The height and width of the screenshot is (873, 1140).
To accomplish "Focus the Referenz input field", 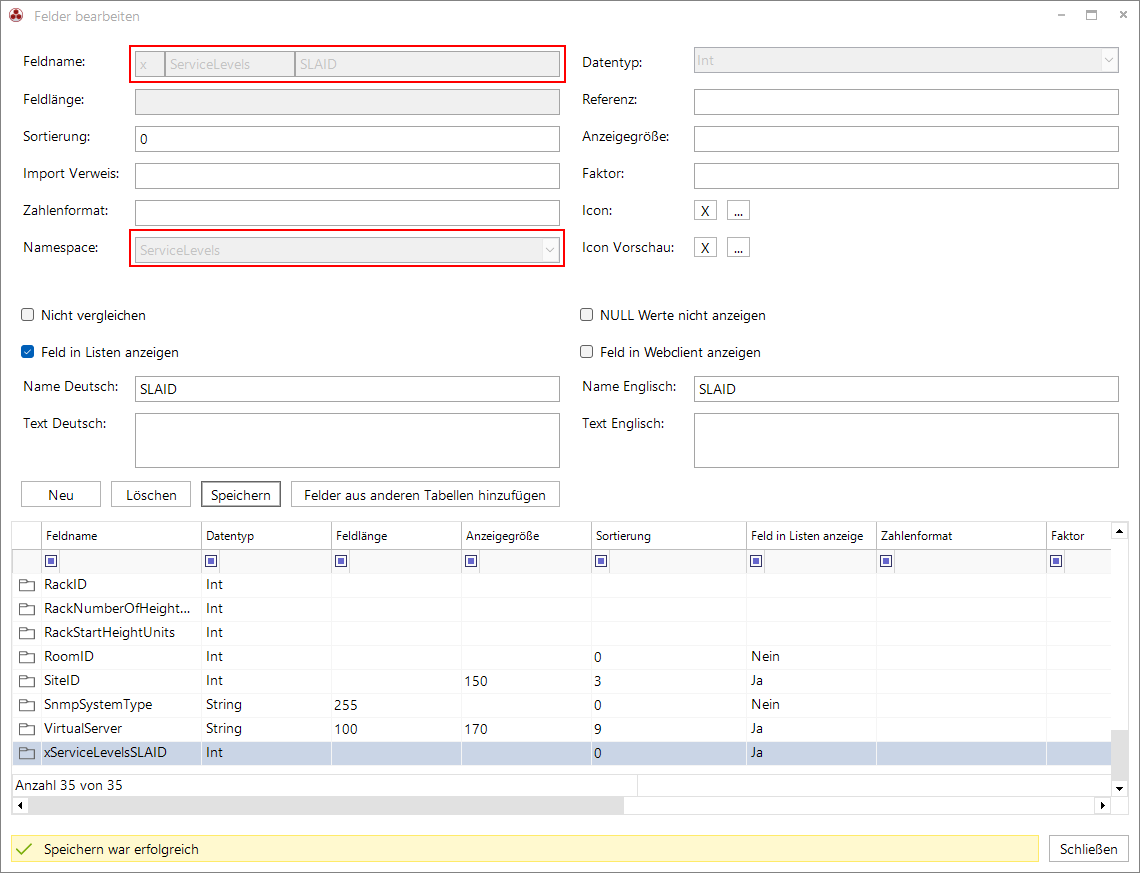I will 906,102.
